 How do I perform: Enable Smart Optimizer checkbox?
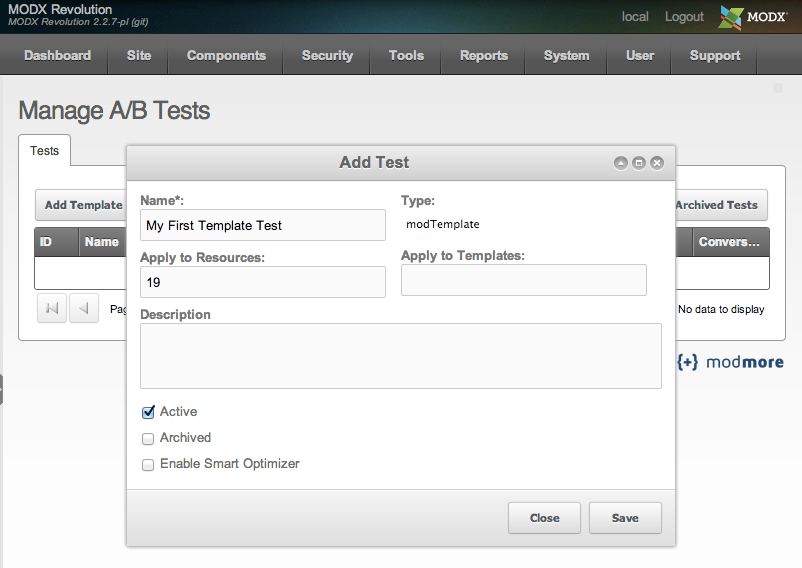(148, 465)
